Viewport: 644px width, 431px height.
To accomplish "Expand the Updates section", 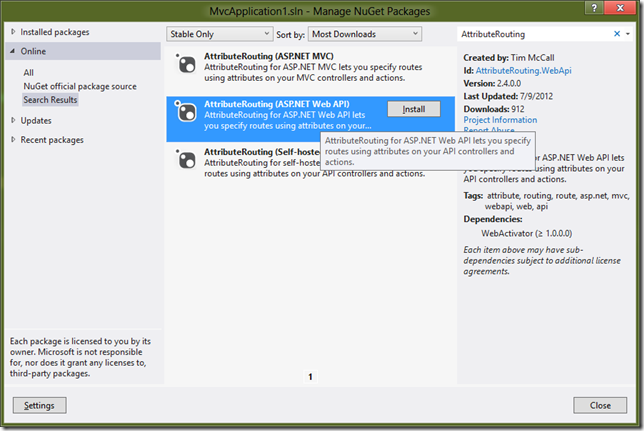I will pos(13,120).
